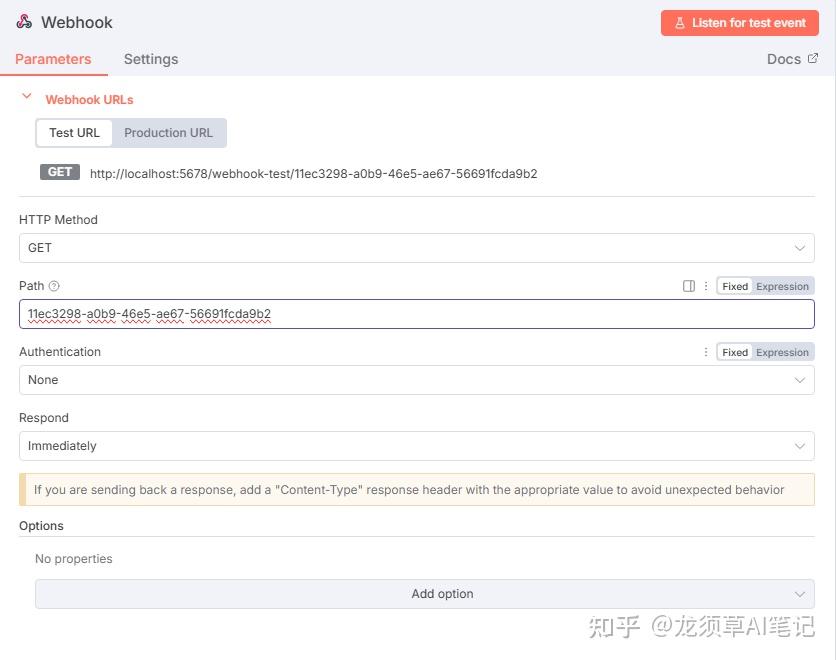This screenshot has width=836, height=660.
Task: Click the external link icon next to Docs
Action: click(x=811, y=58)
